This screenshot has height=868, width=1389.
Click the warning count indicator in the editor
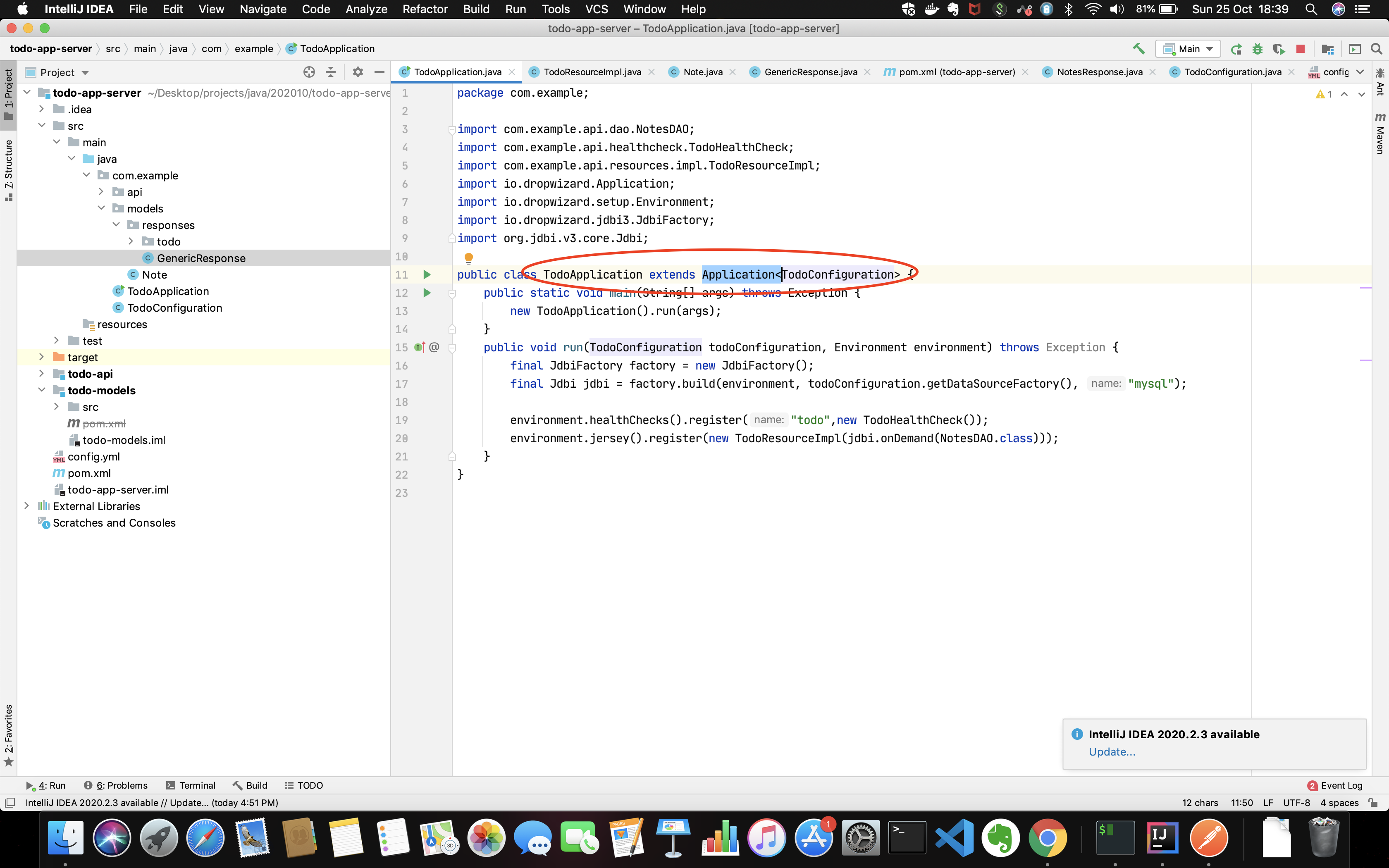(x=1324, y=94)
